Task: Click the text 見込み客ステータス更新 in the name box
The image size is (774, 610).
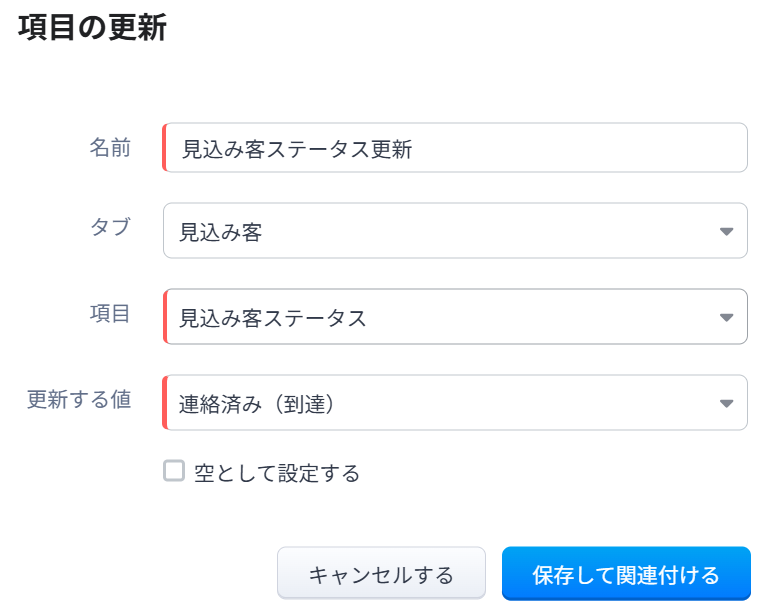Action: (x=296, y=149)
